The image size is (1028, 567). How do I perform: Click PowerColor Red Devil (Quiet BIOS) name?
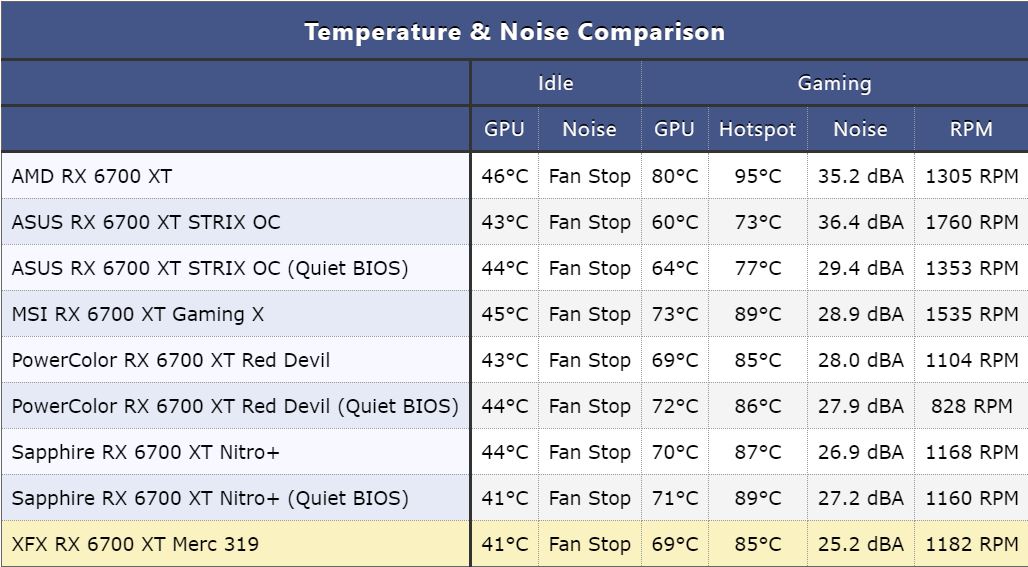(235, 406)
